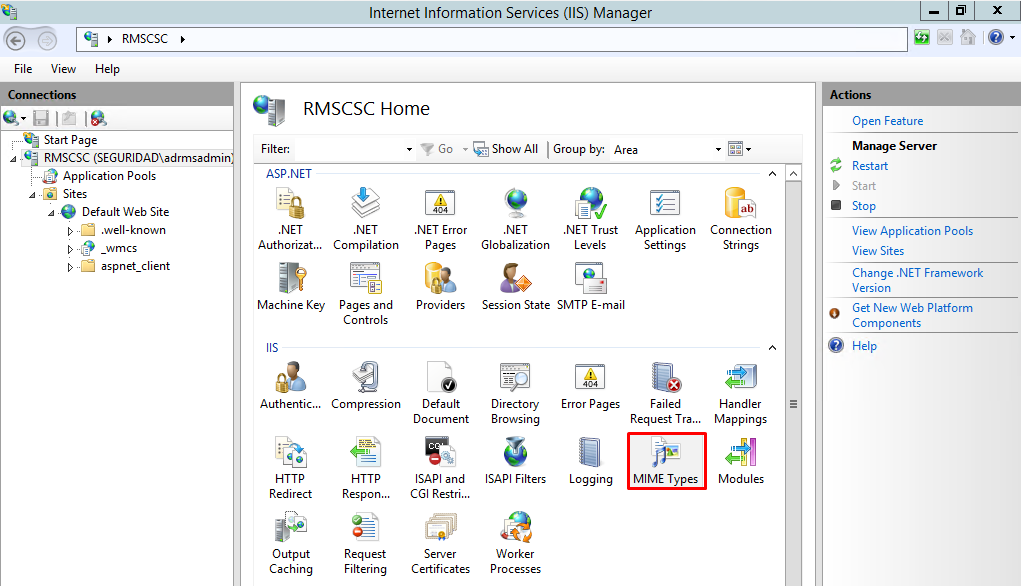Restart the server from Actions
Screen dimensions: 1021x586
pyautogui.click(x=870, y=166)
